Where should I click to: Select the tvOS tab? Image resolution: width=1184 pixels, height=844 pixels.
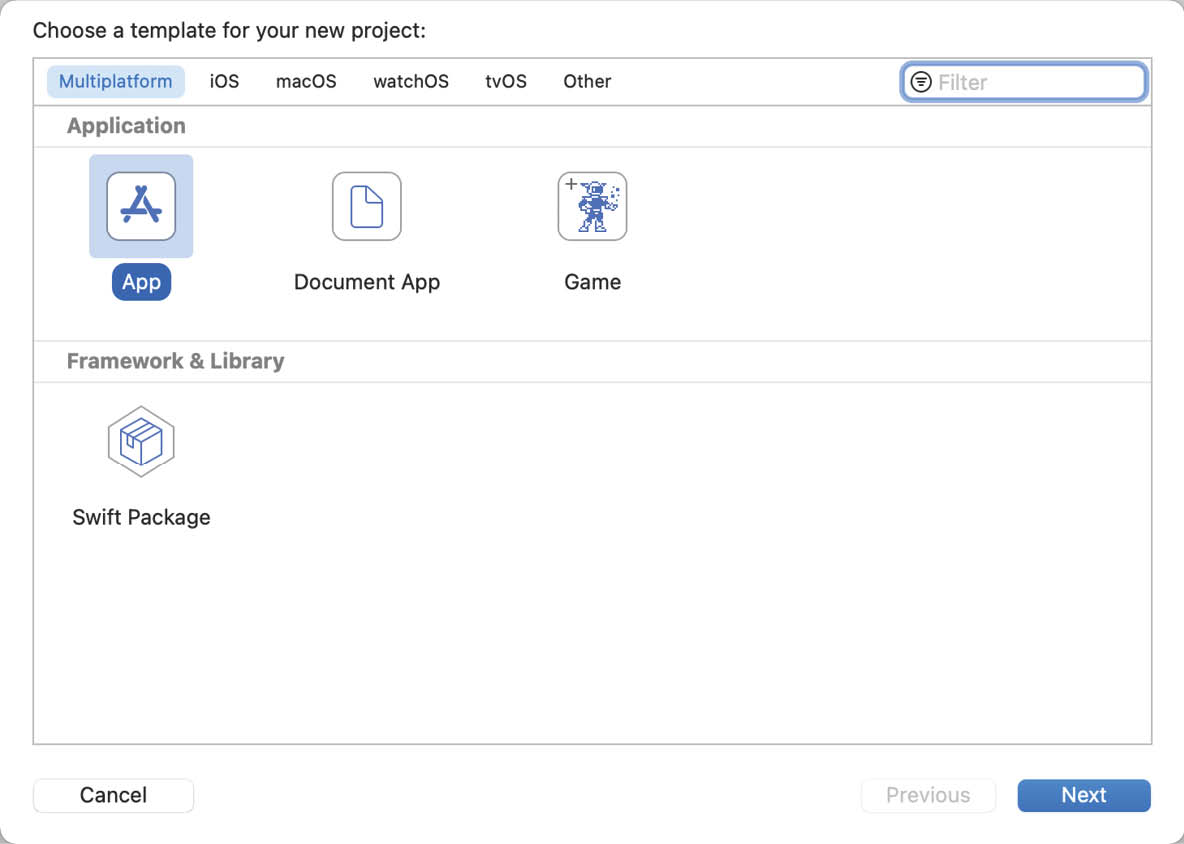pos(506,82)
